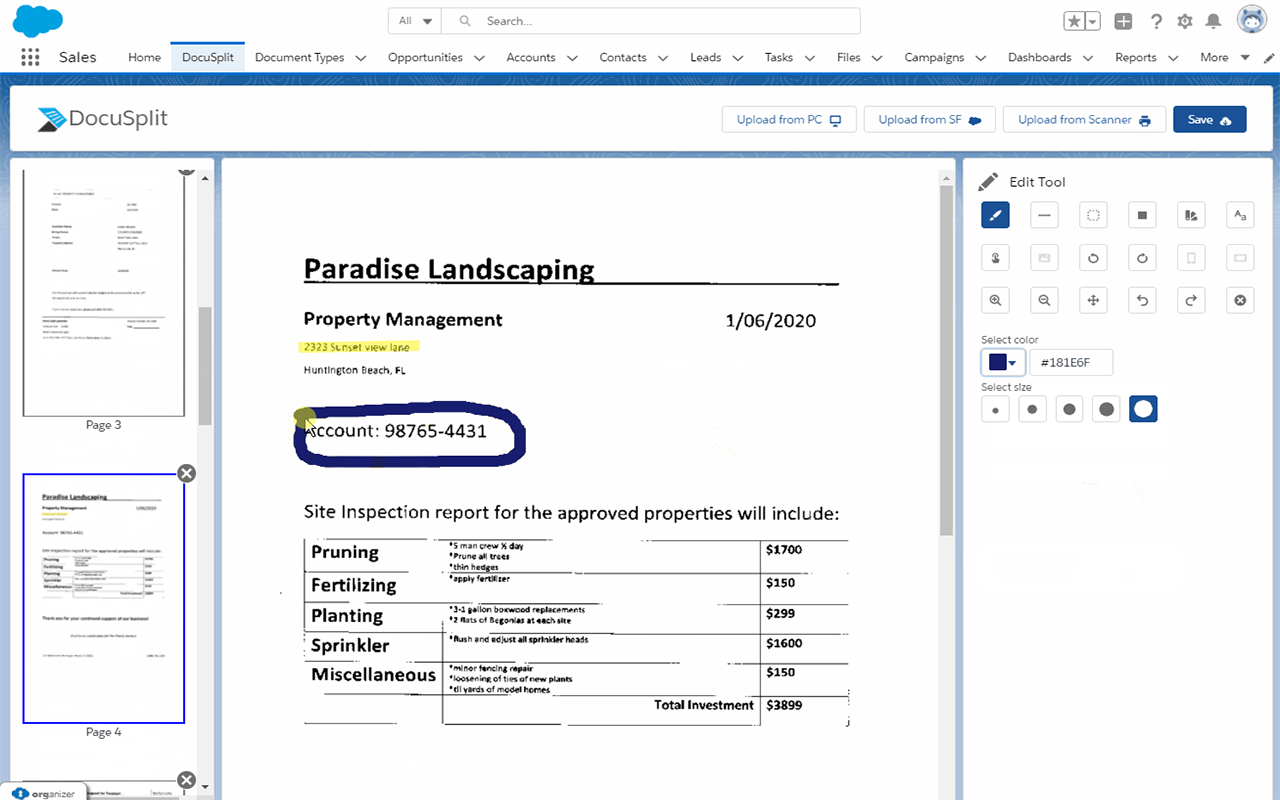This screenshot has width=1280, height=800.
Task: Expand the Leads tab chevron
Action: (x=738, y=58)
